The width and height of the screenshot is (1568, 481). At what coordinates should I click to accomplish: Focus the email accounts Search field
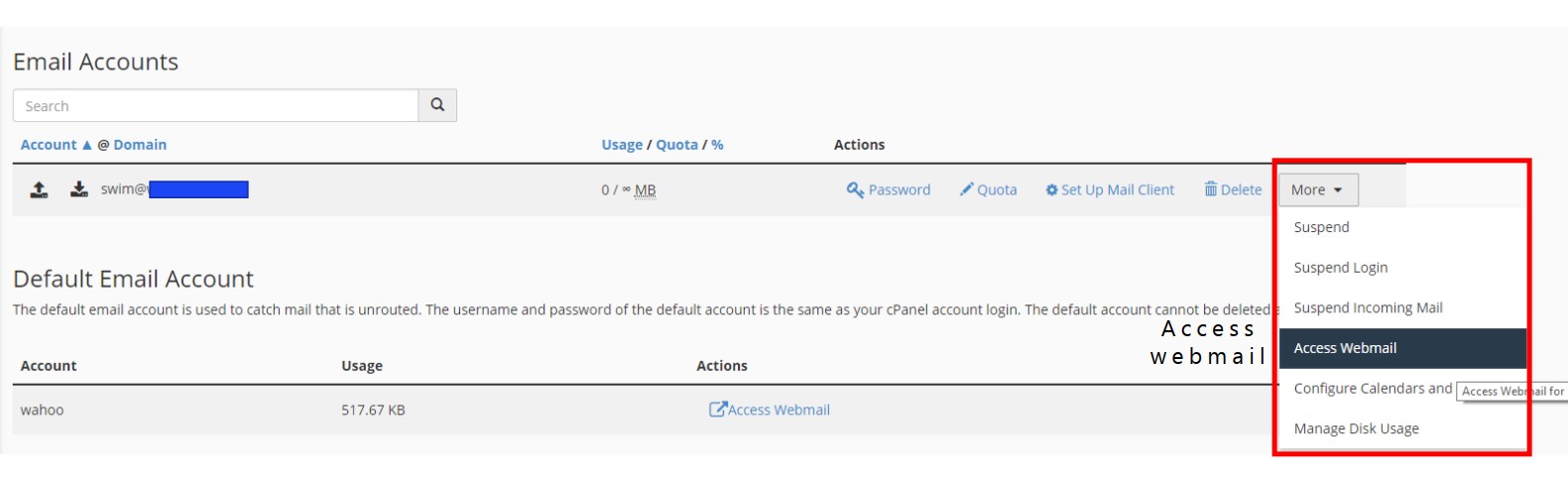pos(215,106)
